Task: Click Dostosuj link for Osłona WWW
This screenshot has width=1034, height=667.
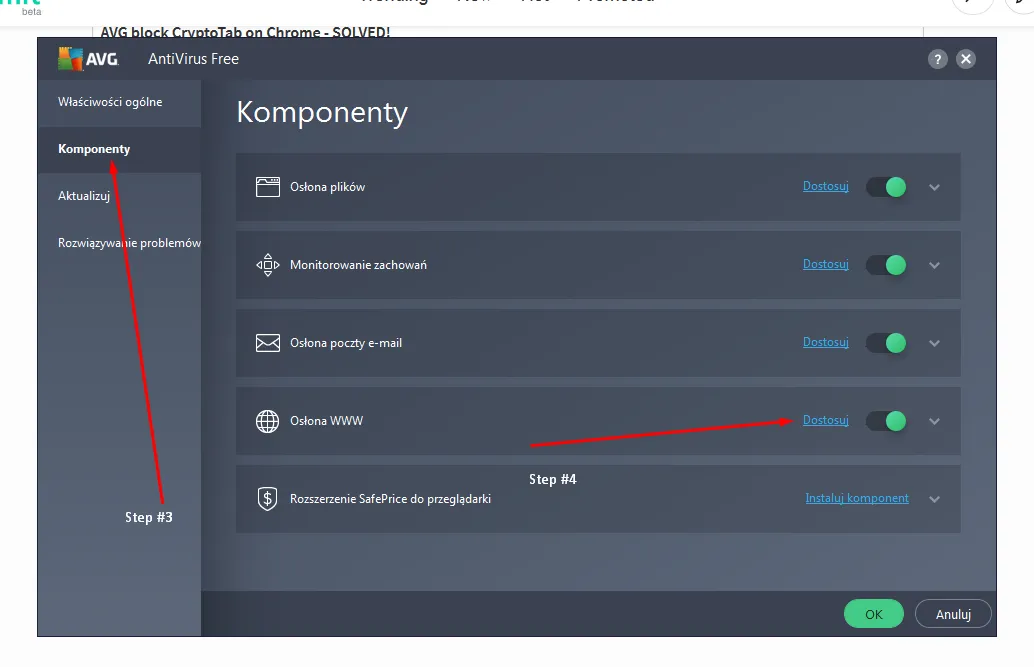Action: 826,420
